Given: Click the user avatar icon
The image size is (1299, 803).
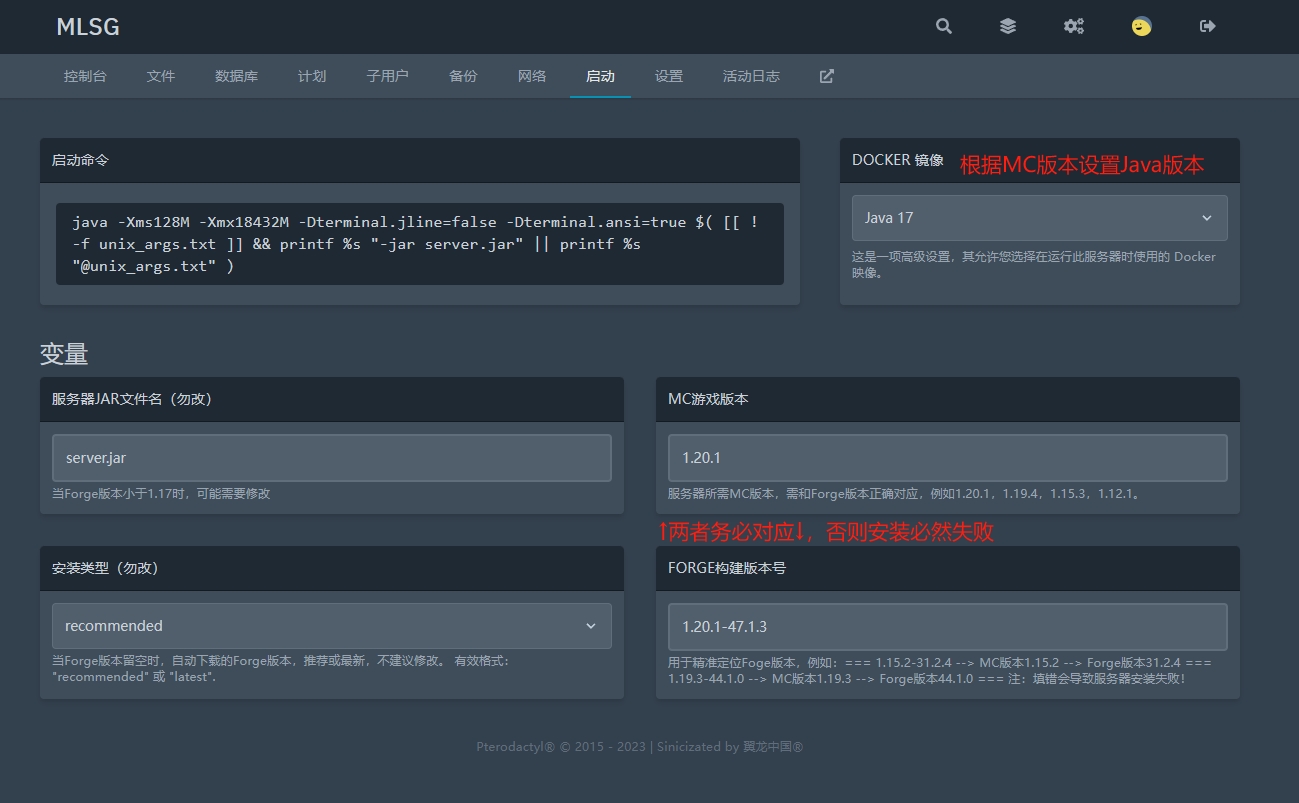Looking at the screenshot, I should [x=1141, y=27].
